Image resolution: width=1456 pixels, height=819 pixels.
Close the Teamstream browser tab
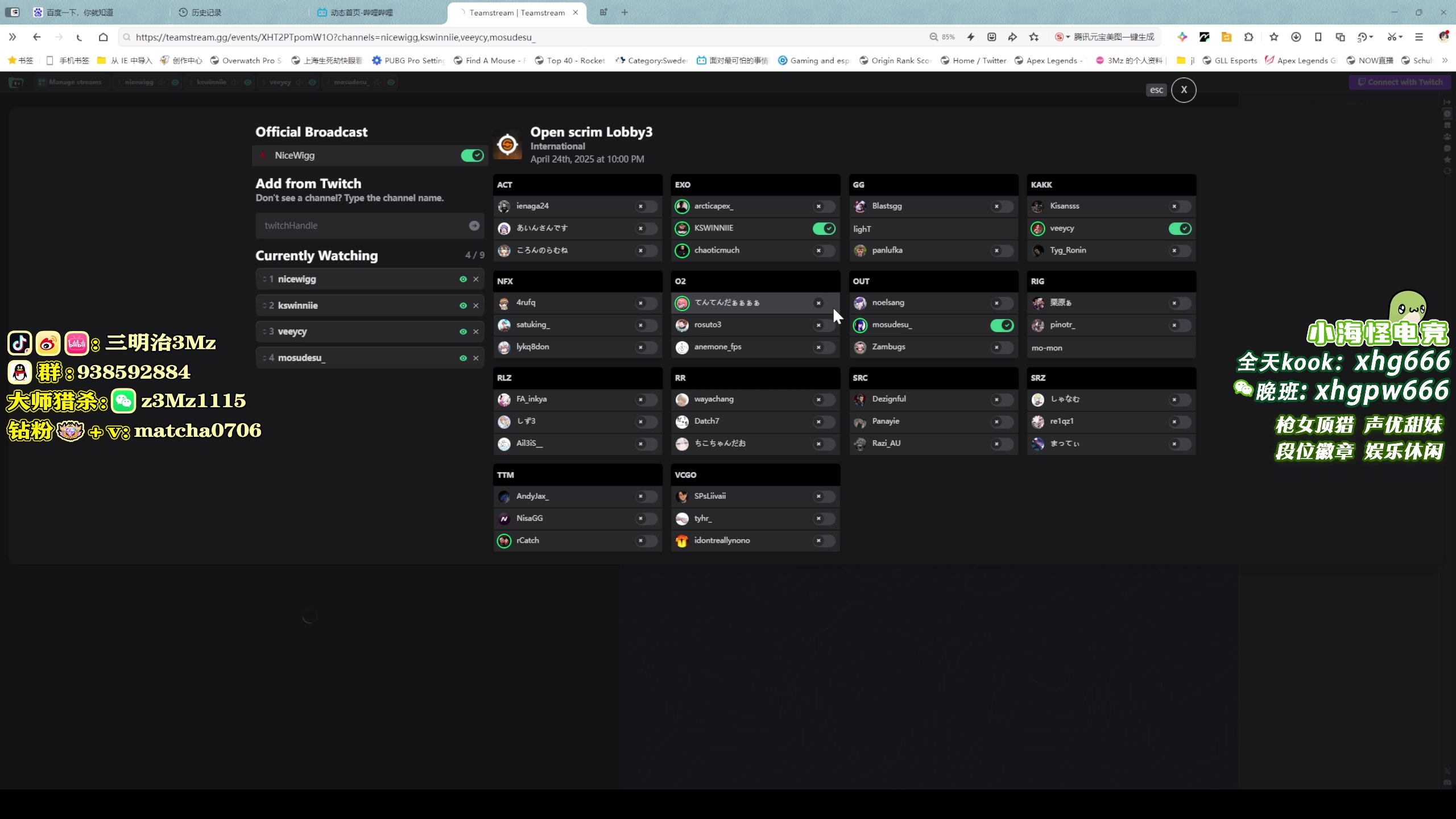pyautogui.click(x=576, y=12)
